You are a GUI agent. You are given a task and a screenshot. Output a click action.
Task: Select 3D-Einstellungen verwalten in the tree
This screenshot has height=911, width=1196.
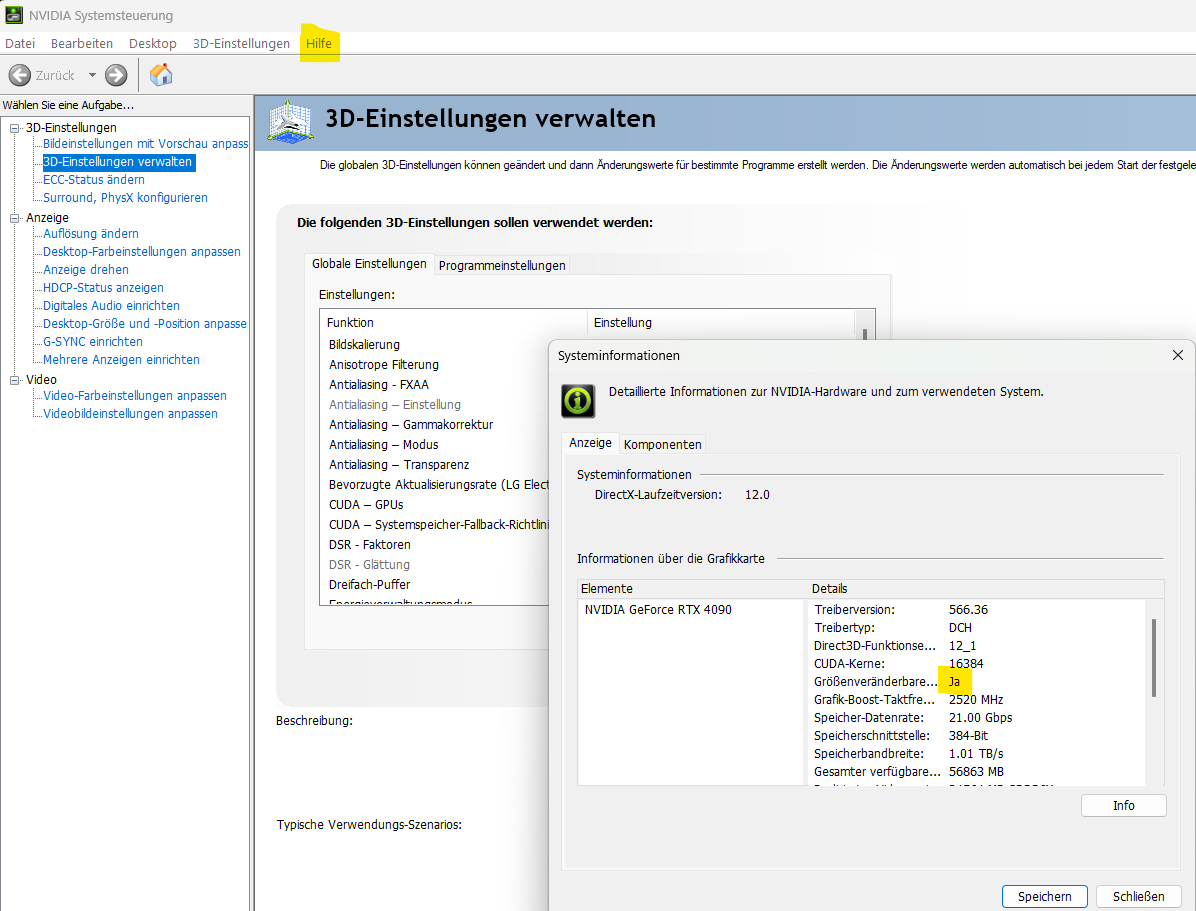(117, 162)
